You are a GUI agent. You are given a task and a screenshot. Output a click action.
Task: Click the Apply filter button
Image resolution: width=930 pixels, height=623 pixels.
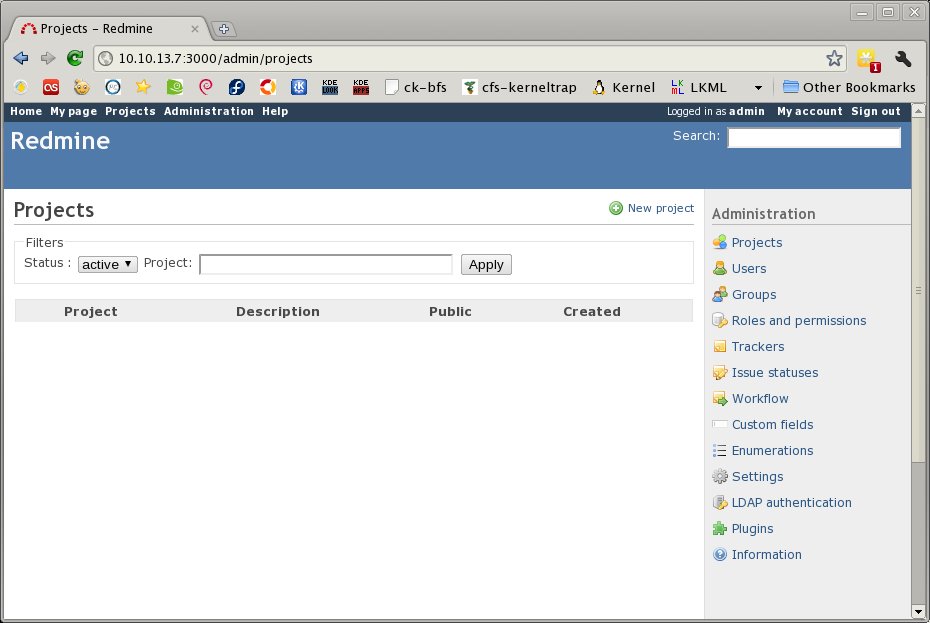pyautogui.click(x=486, y=265)
